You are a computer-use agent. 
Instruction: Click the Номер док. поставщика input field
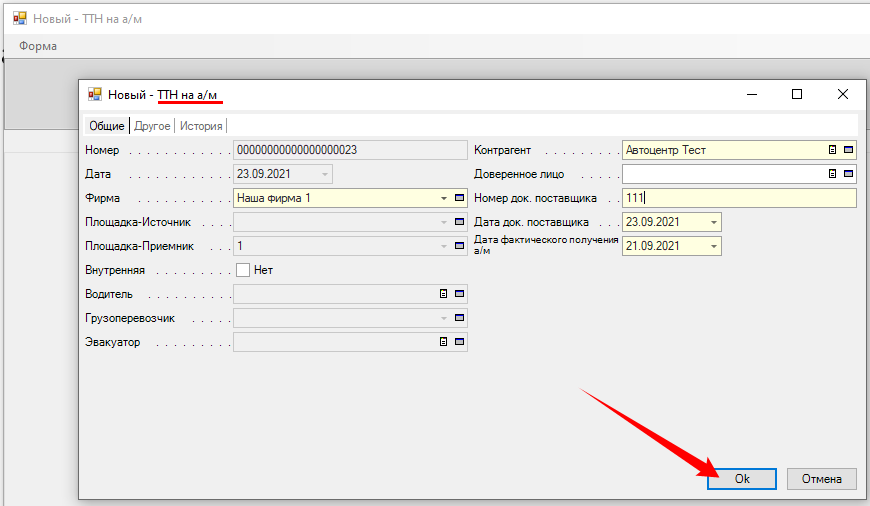[738, 198]
